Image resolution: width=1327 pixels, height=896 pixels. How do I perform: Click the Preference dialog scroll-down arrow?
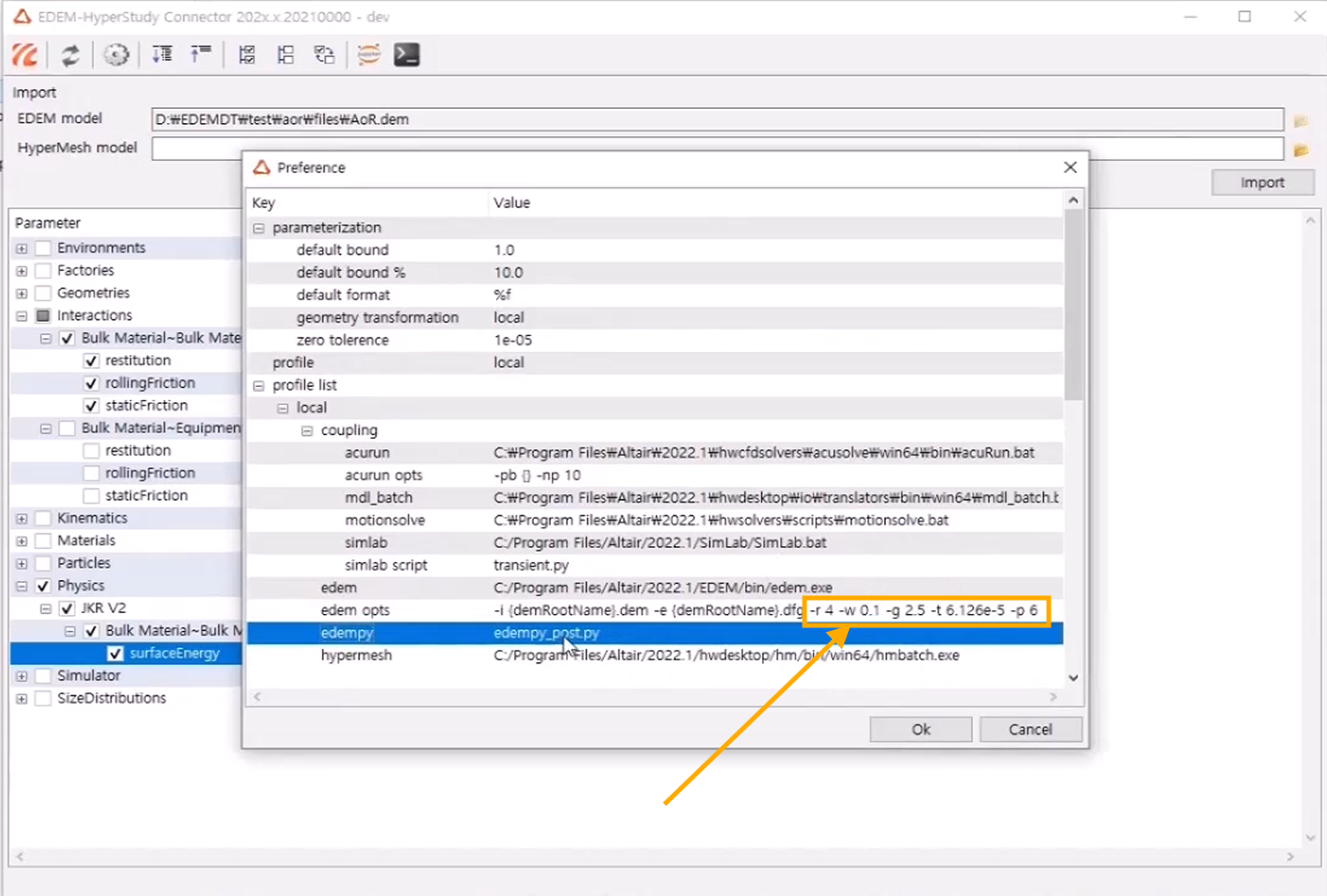point(1072,677)
